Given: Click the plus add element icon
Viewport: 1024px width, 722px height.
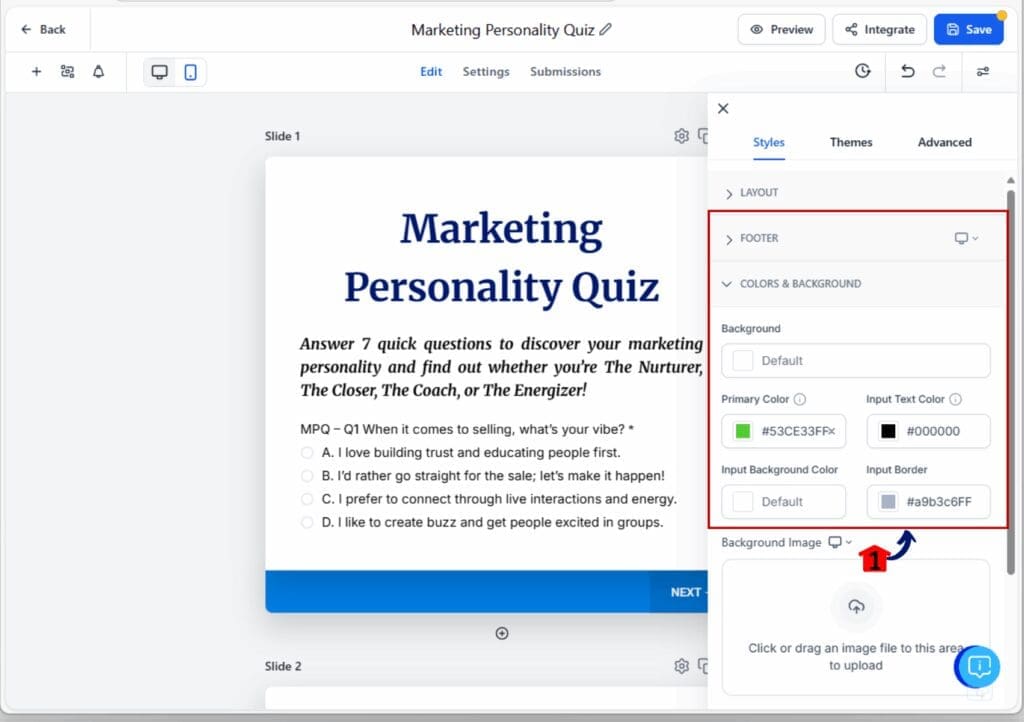Looking at the screenshot, I should tap(36, 72).
